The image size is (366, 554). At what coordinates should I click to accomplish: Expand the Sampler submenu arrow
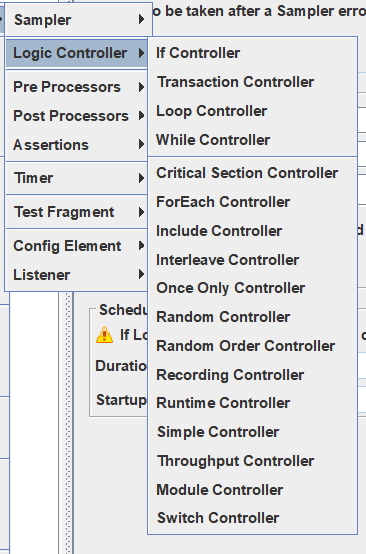pyautogui.click(x=141, y=19)
